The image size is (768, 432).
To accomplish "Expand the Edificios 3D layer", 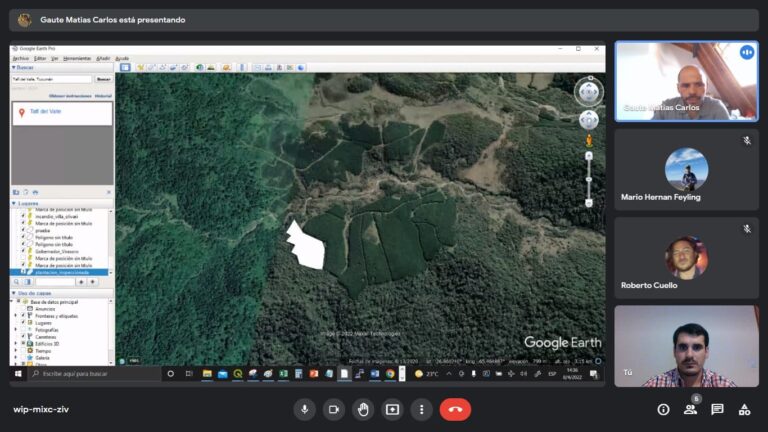I will tap(16, 344).
